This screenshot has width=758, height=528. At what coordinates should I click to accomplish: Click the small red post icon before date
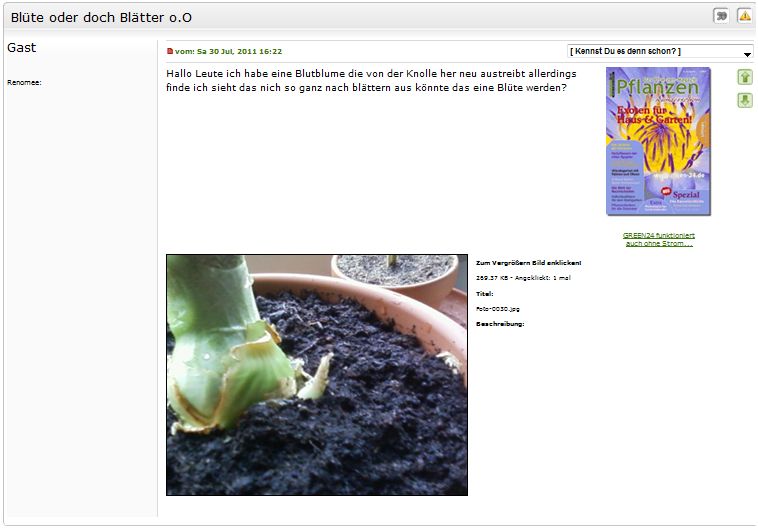pyautogui.click(x=170, y=51)
